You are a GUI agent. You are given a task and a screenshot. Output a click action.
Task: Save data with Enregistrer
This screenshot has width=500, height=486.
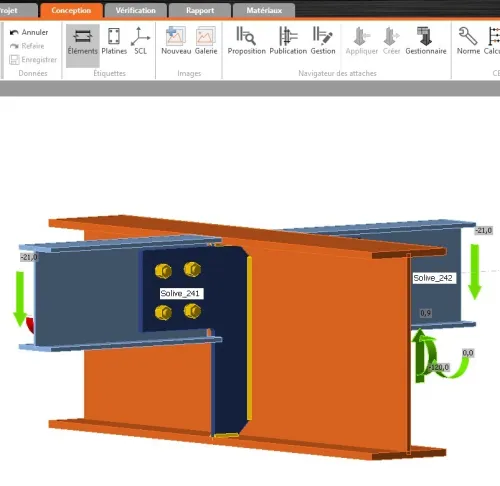tap(33, 60)
